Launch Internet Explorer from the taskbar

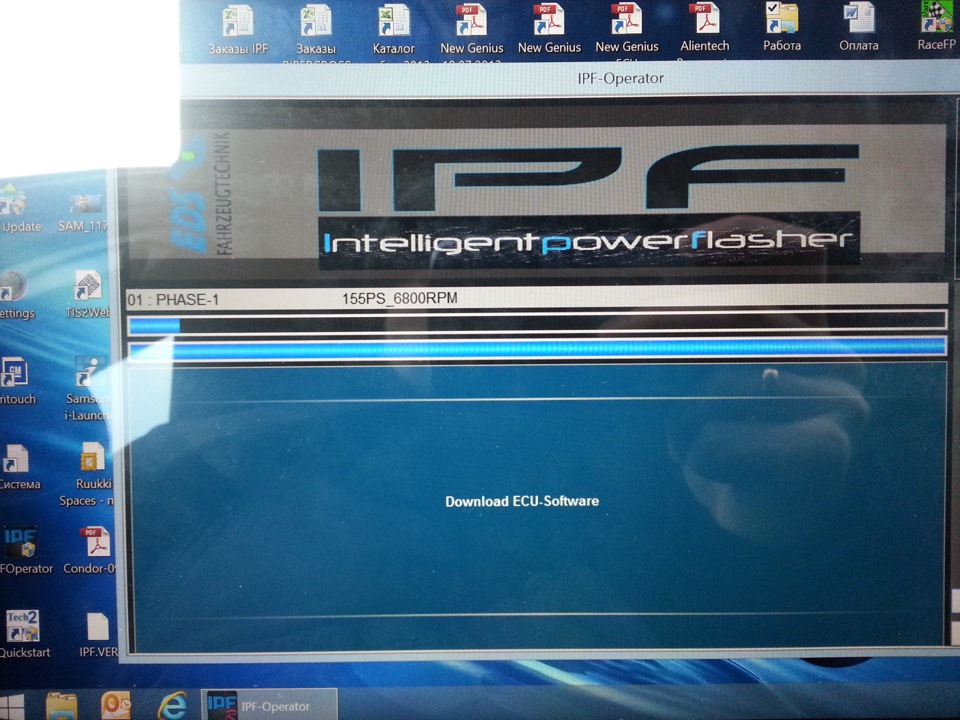[173, 706]
